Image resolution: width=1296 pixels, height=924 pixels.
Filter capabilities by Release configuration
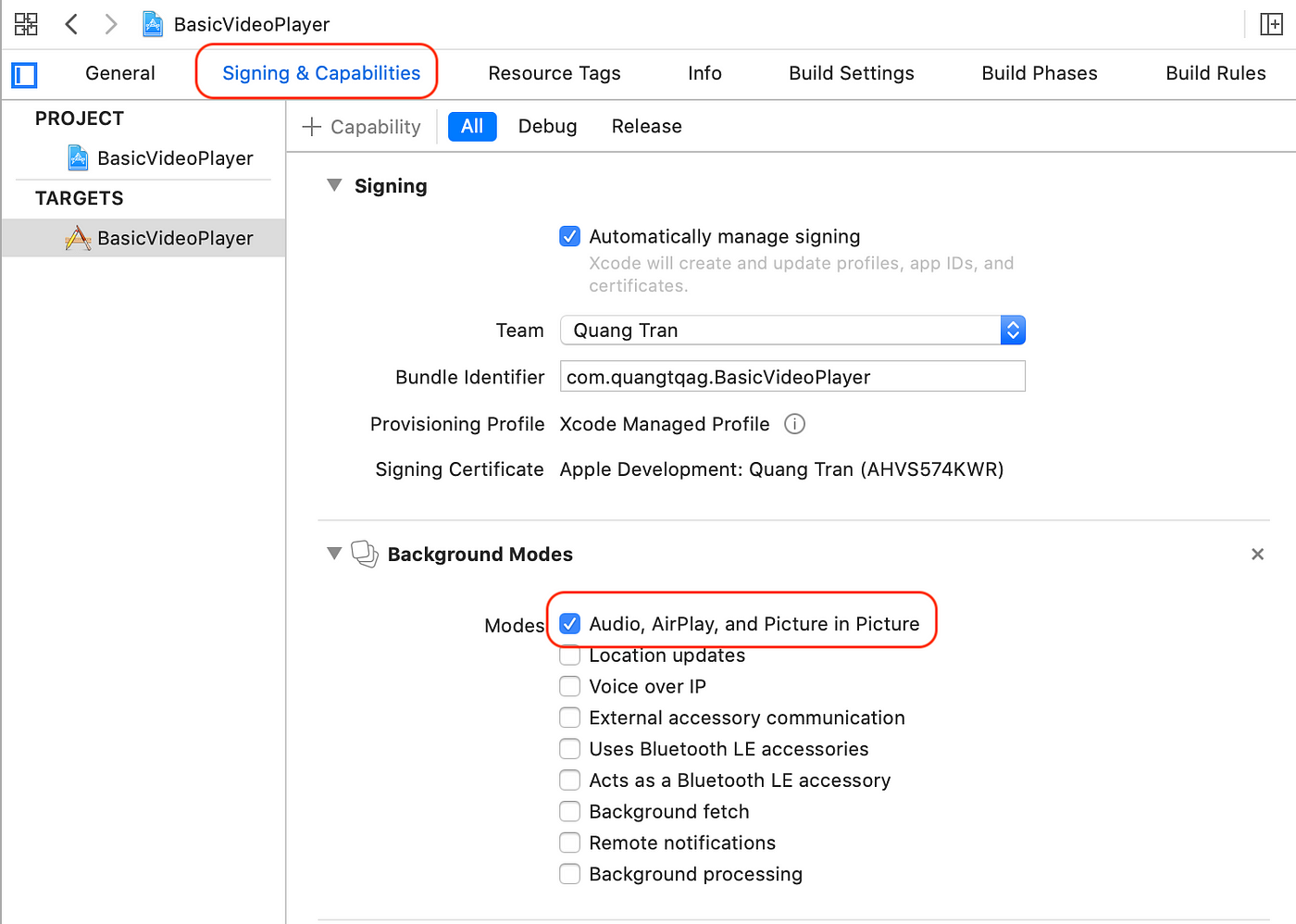pos(646,127)
